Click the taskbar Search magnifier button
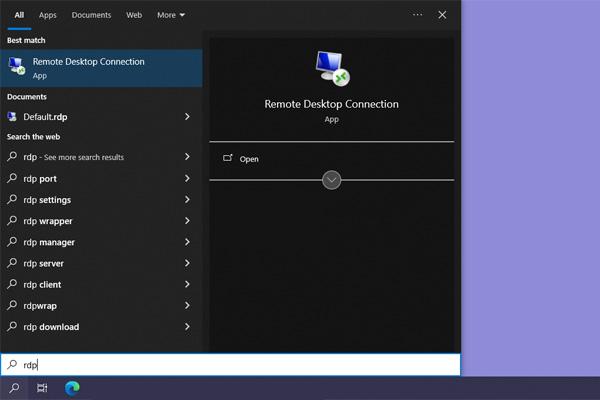This screenshot has width=600, height=400. click(x=15, y=388)
